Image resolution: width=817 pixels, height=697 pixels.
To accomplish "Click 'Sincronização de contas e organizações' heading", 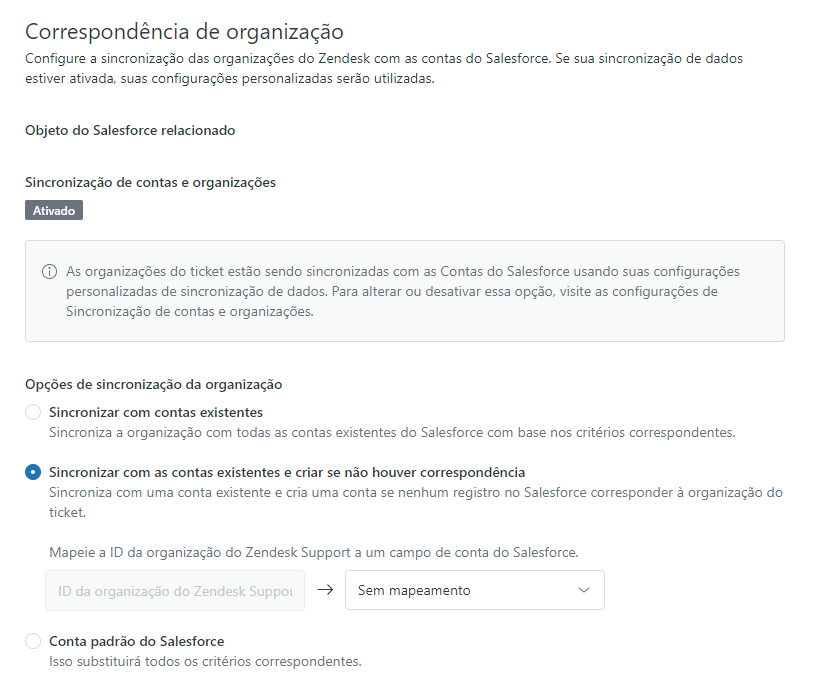I will (151, 182).
